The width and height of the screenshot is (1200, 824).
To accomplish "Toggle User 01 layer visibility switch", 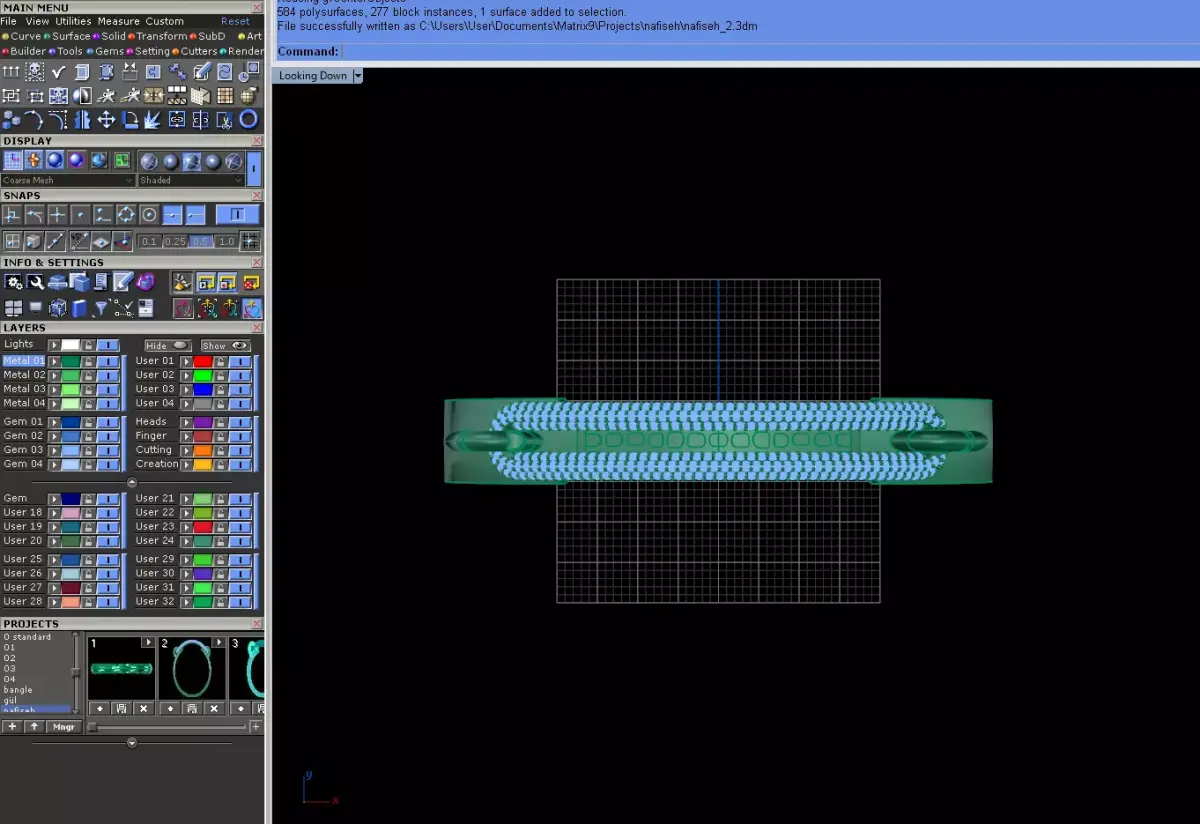I will coord(240,361).
